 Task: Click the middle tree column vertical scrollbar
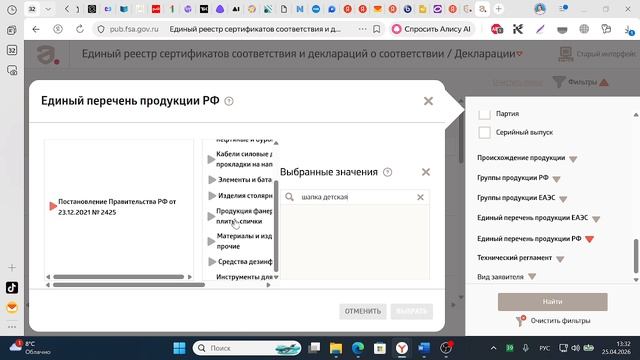point(276,226)
